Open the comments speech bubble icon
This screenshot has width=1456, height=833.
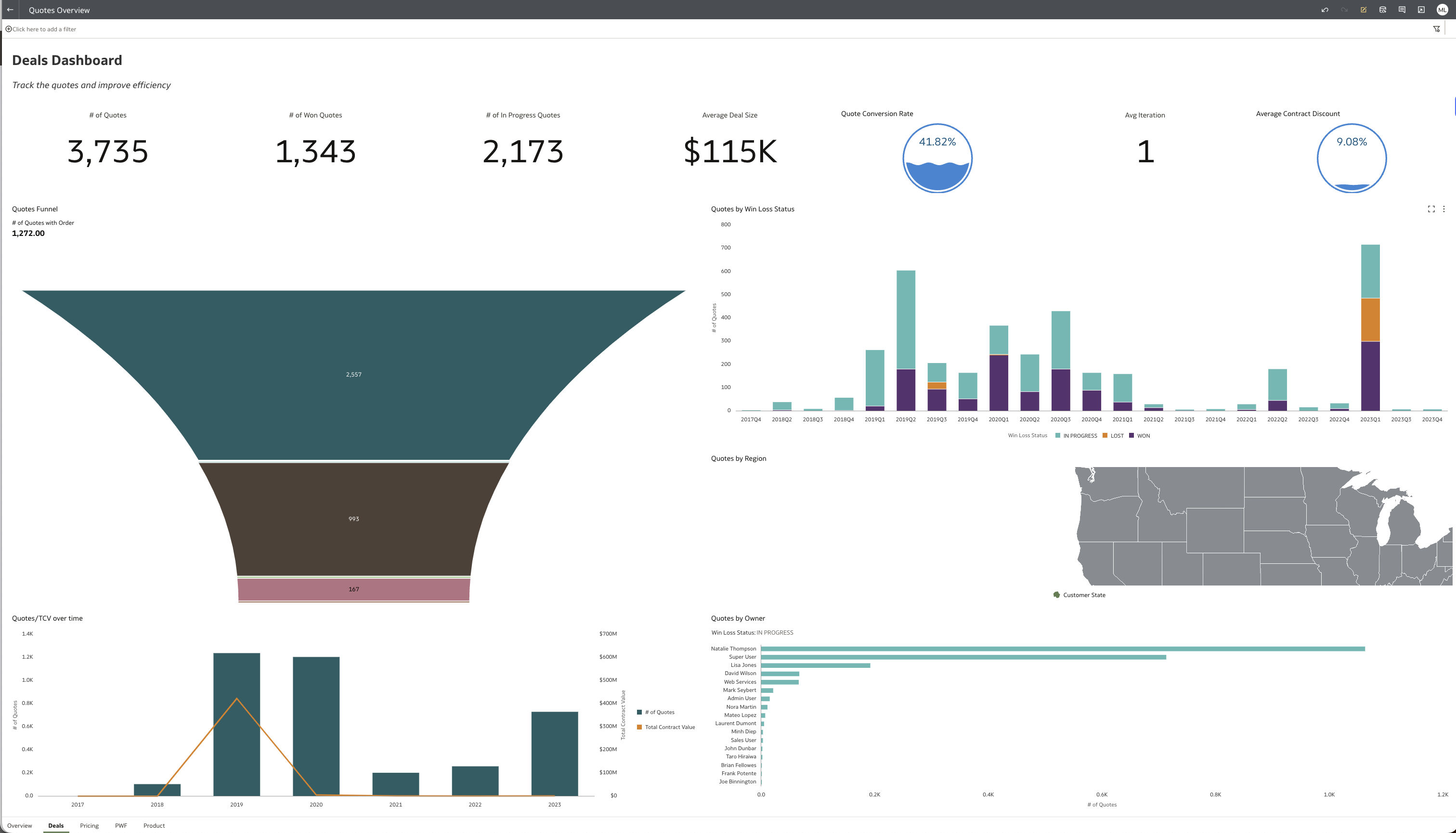[1402, 10]
